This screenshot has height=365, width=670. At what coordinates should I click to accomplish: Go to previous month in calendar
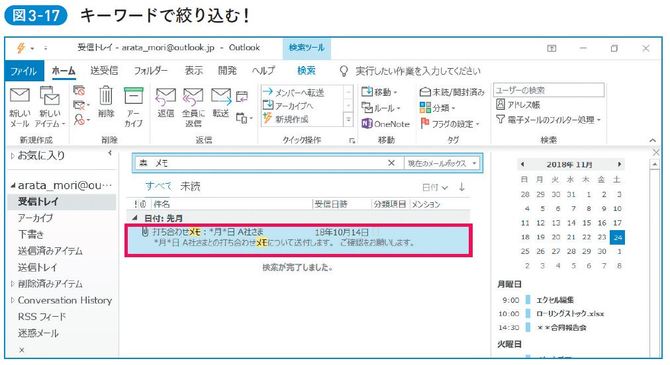[x=522, y=164]
